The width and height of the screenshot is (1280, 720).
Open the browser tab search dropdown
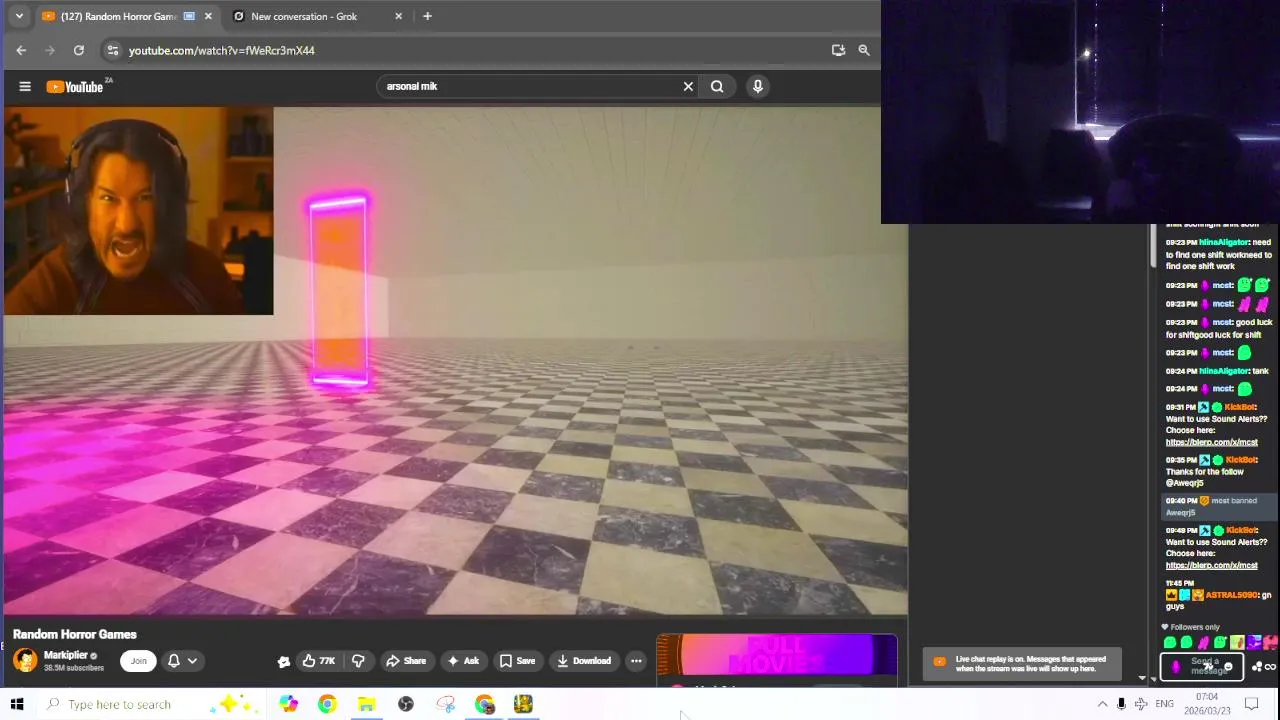[x=18, y=16]
